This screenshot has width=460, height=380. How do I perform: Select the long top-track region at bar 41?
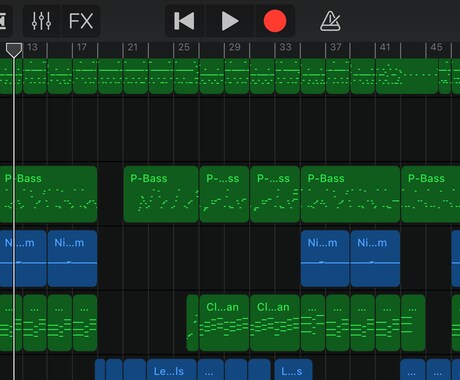point(407,76)
